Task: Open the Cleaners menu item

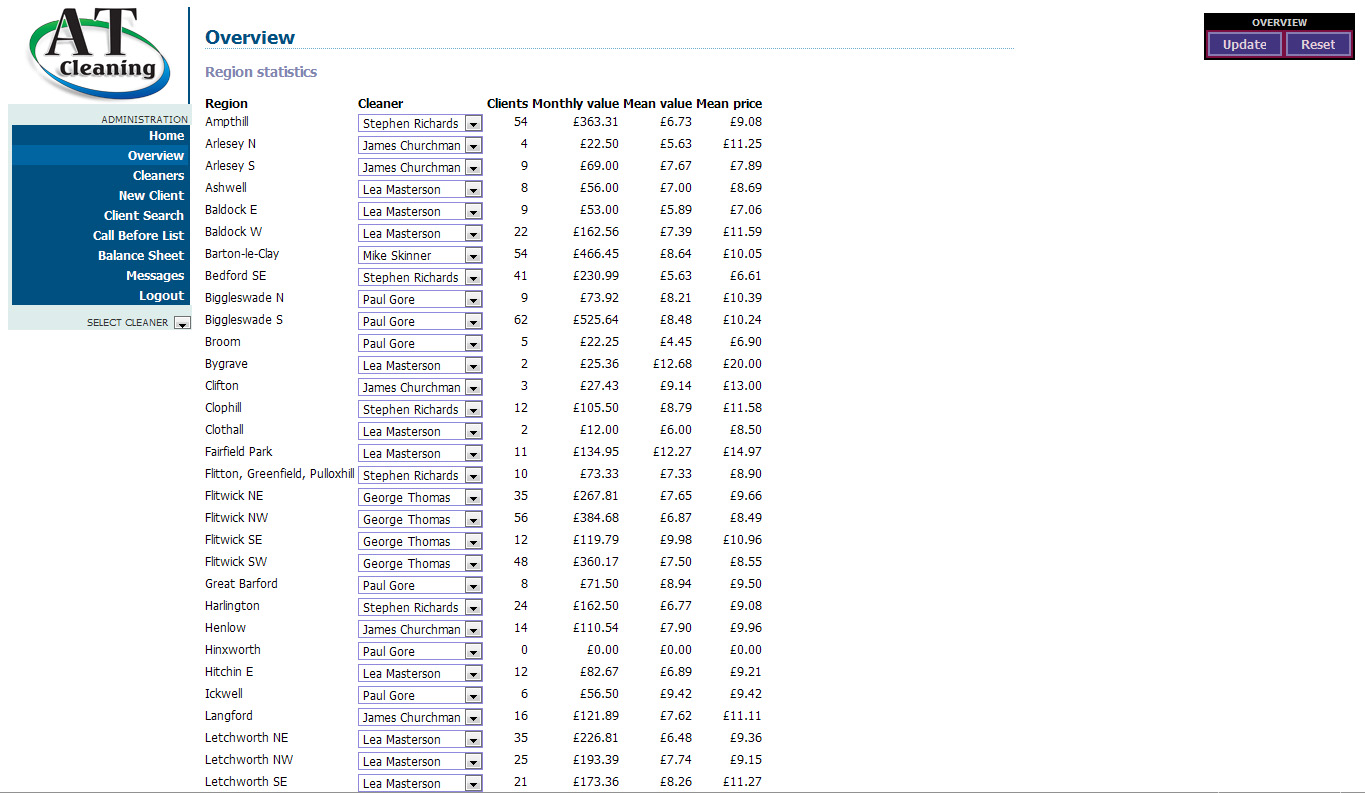Action: [158, 176]
